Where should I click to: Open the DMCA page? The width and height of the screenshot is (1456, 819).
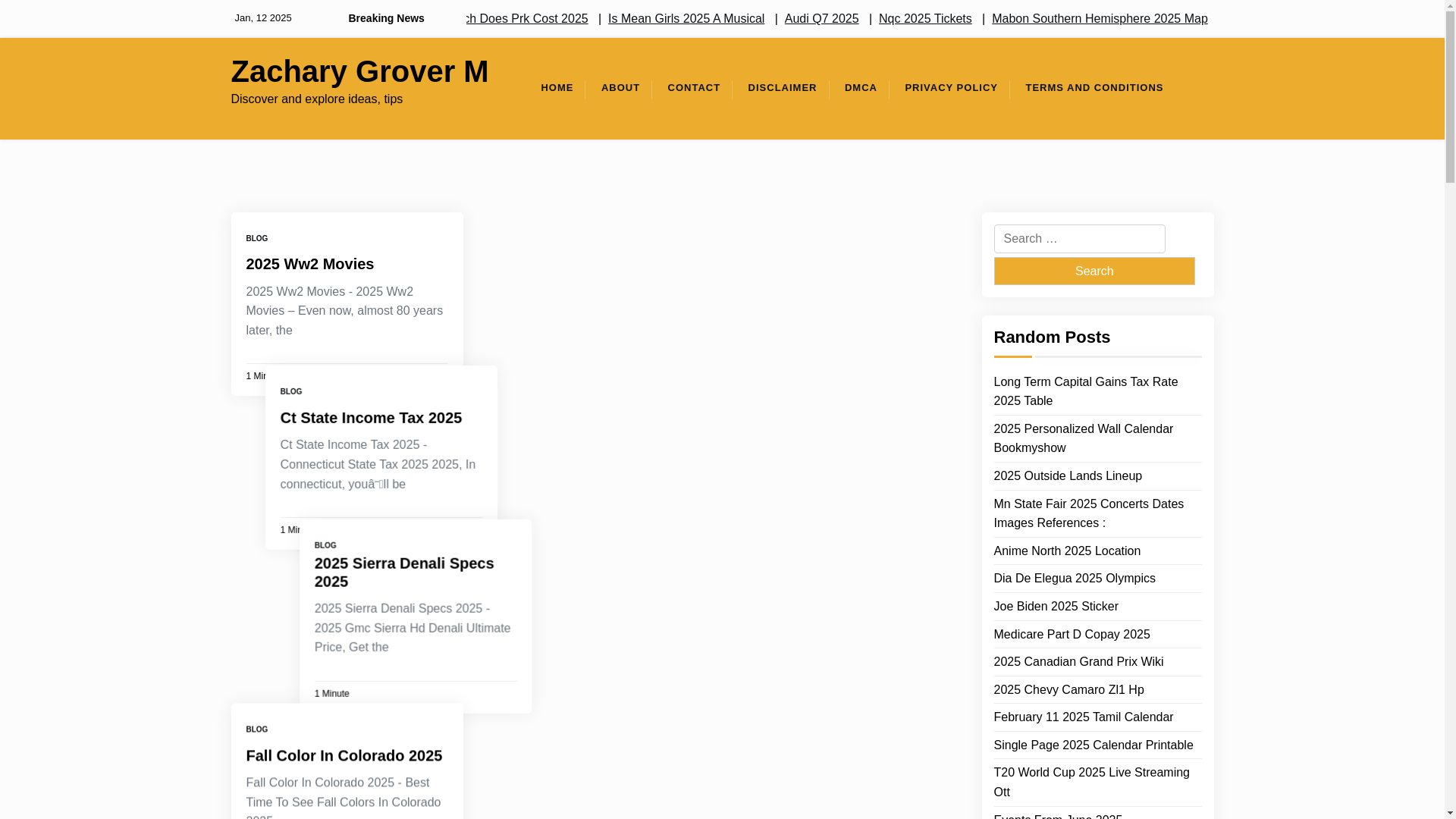click(x=861, y=88)
